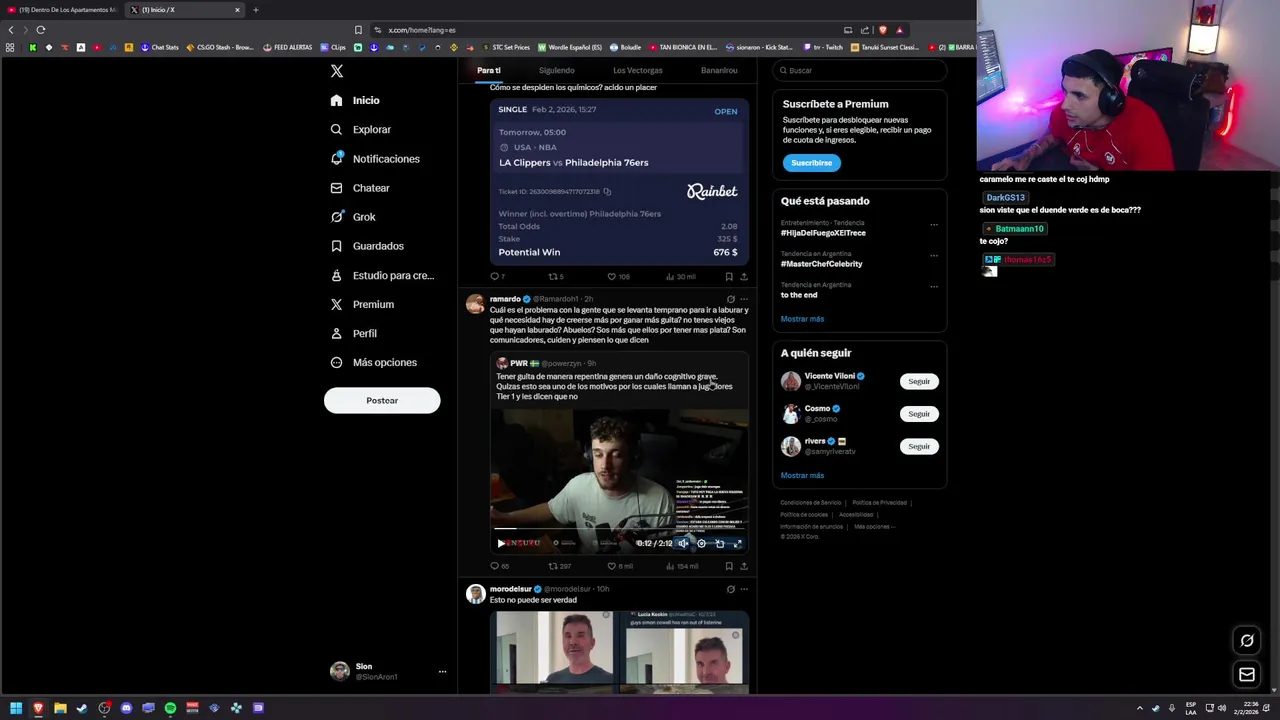This screenshot has height=720, width=1280.
Task: Focus the Buscar search field
Action: (x=859, y=70)
